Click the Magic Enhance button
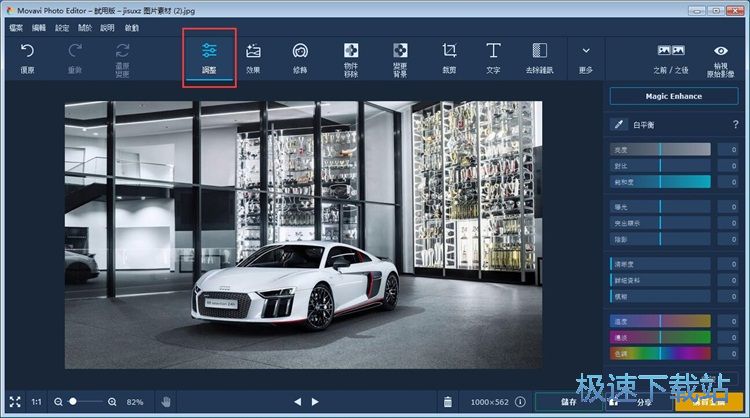The width and height of the screenshot is (750, 418). pos(675,96)
